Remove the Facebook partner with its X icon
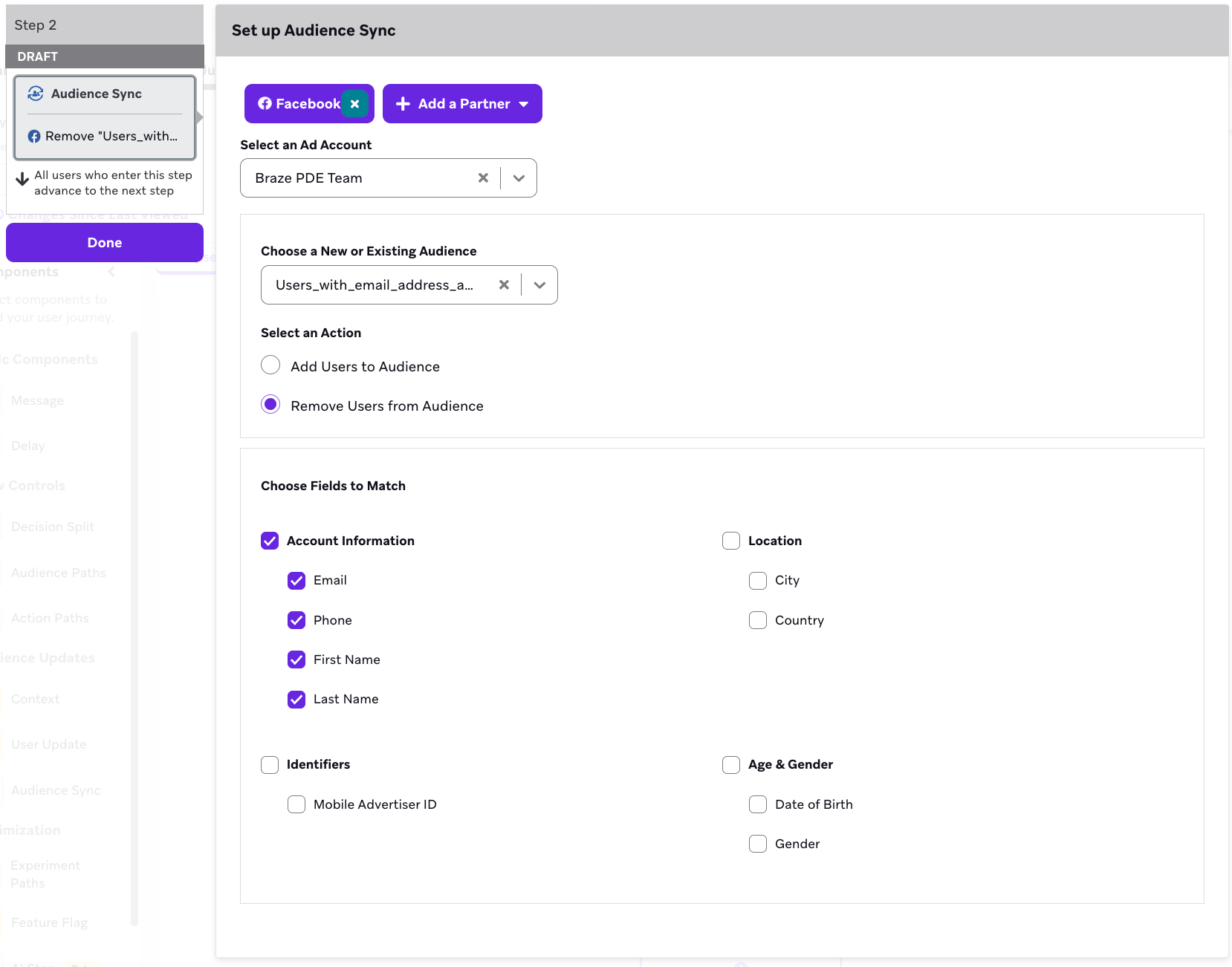Image resolution: width=1232 pixels, height=967 pixels. [354, 104]
